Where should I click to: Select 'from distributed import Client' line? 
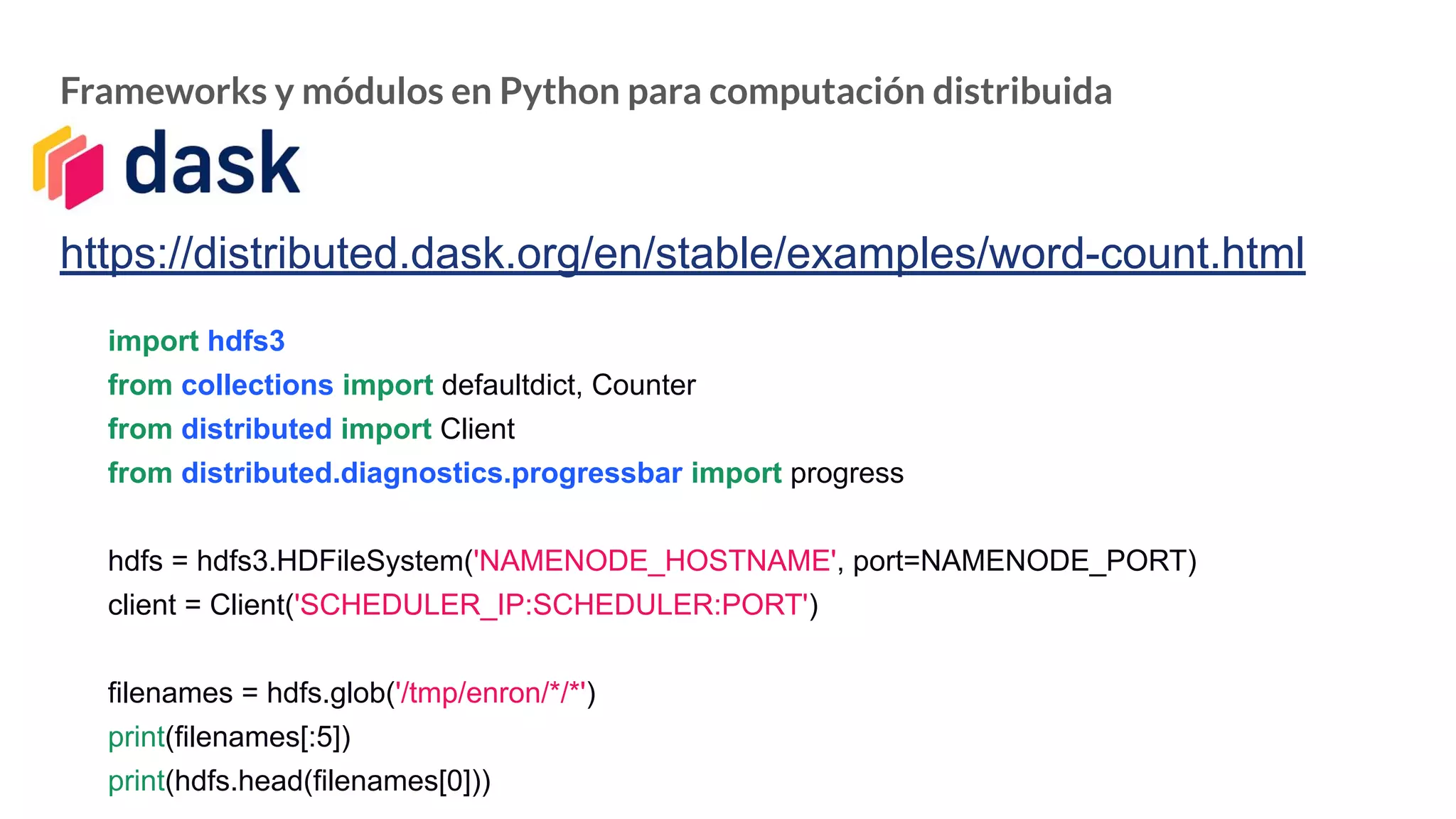coord(311,429)
